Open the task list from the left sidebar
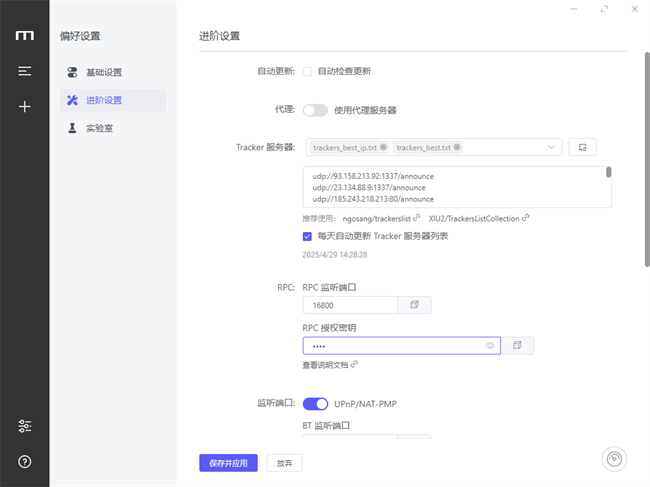 coord(24,71)
